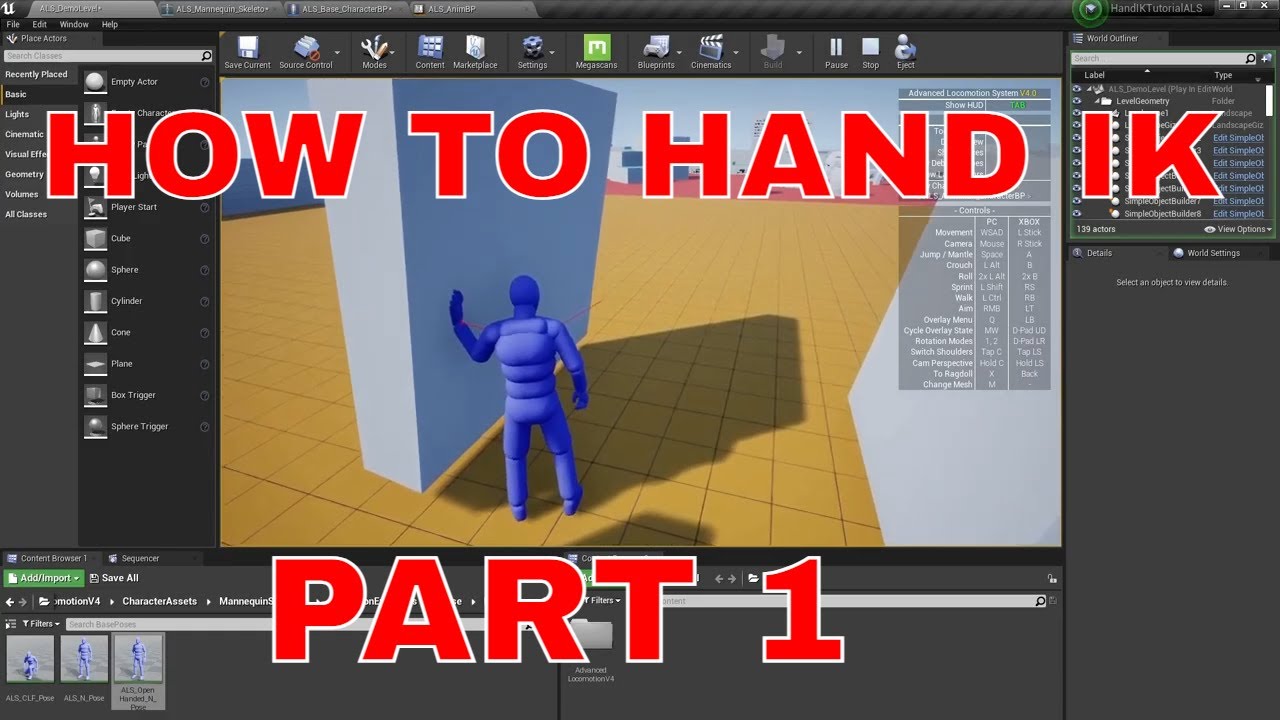Collapse the LevelGeometry folder tree

pos(1096,101)
